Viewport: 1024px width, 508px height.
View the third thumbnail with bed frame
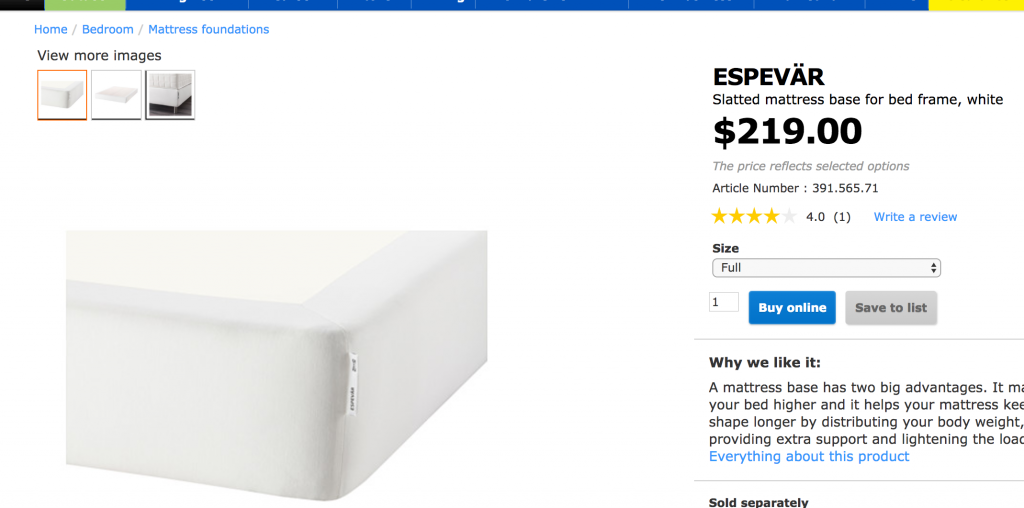coord(170,95)
